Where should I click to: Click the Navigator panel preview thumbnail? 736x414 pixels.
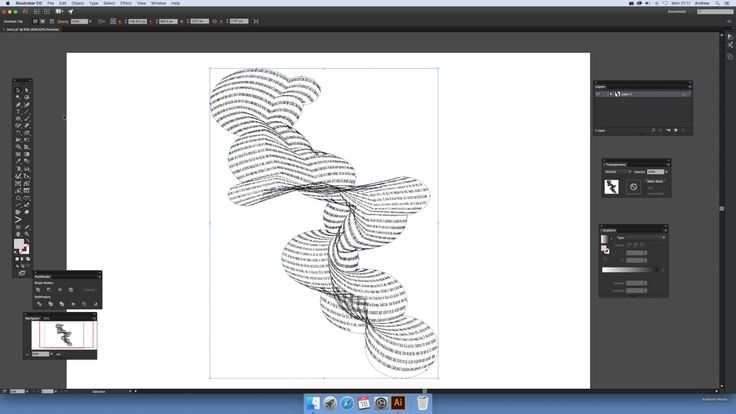pos(63,335)
